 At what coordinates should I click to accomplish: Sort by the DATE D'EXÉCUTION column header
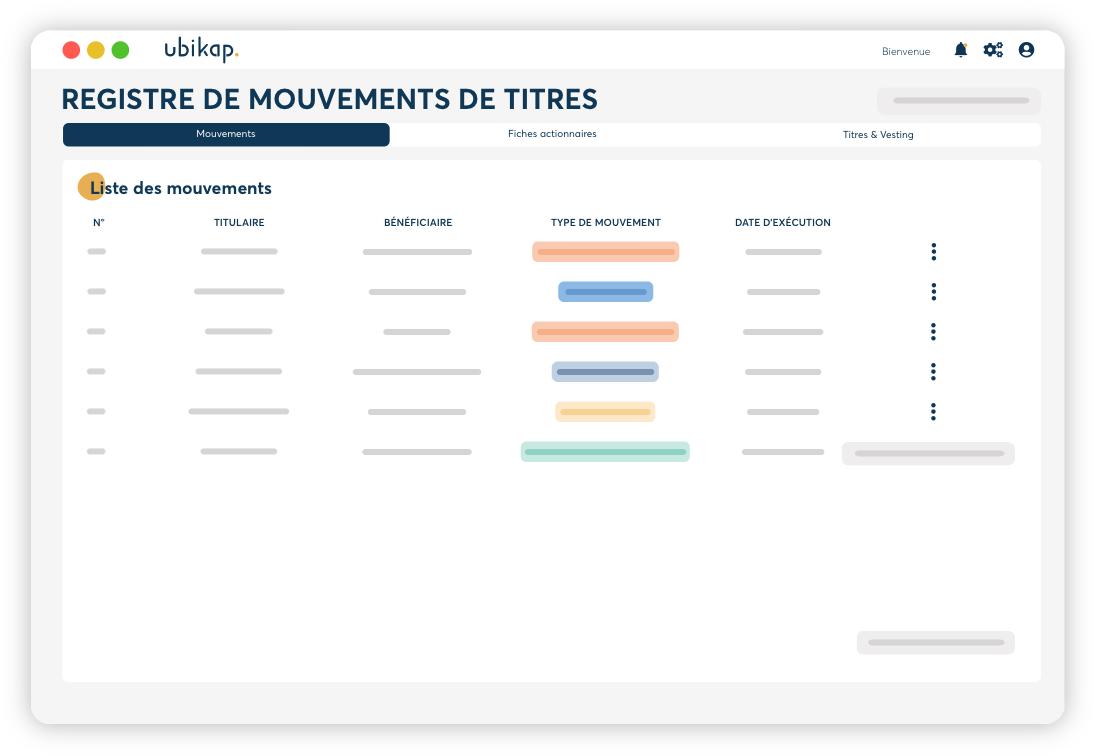(x=783, y=222)
